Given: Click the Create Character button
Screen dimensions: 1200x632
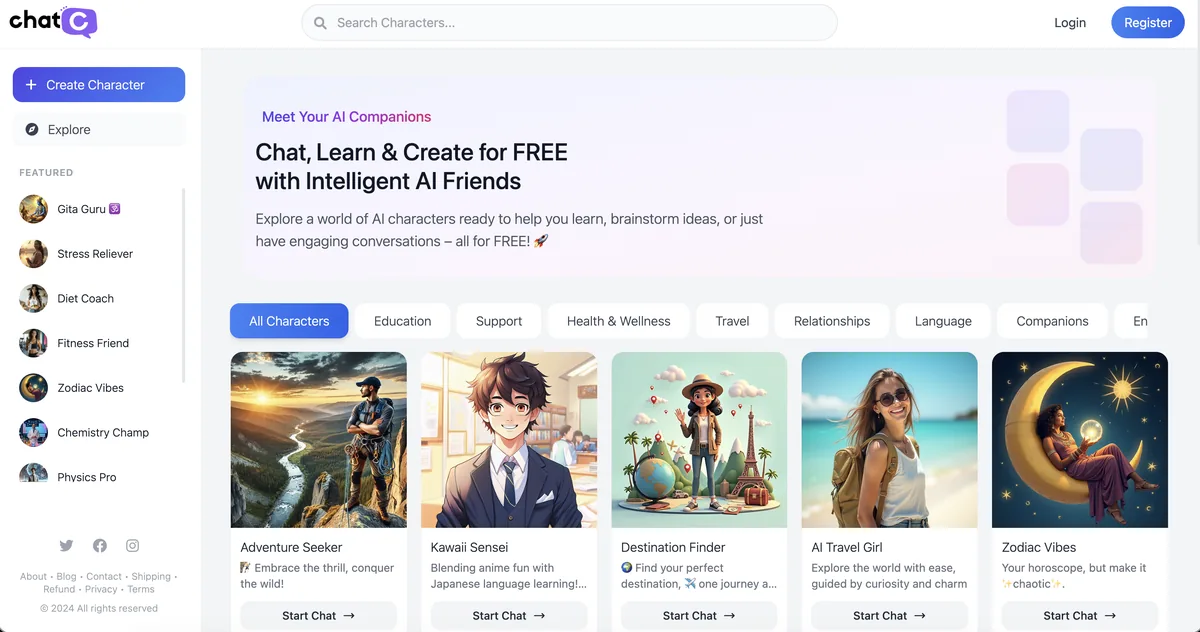Looking at the screenshot, I should 99,85.
